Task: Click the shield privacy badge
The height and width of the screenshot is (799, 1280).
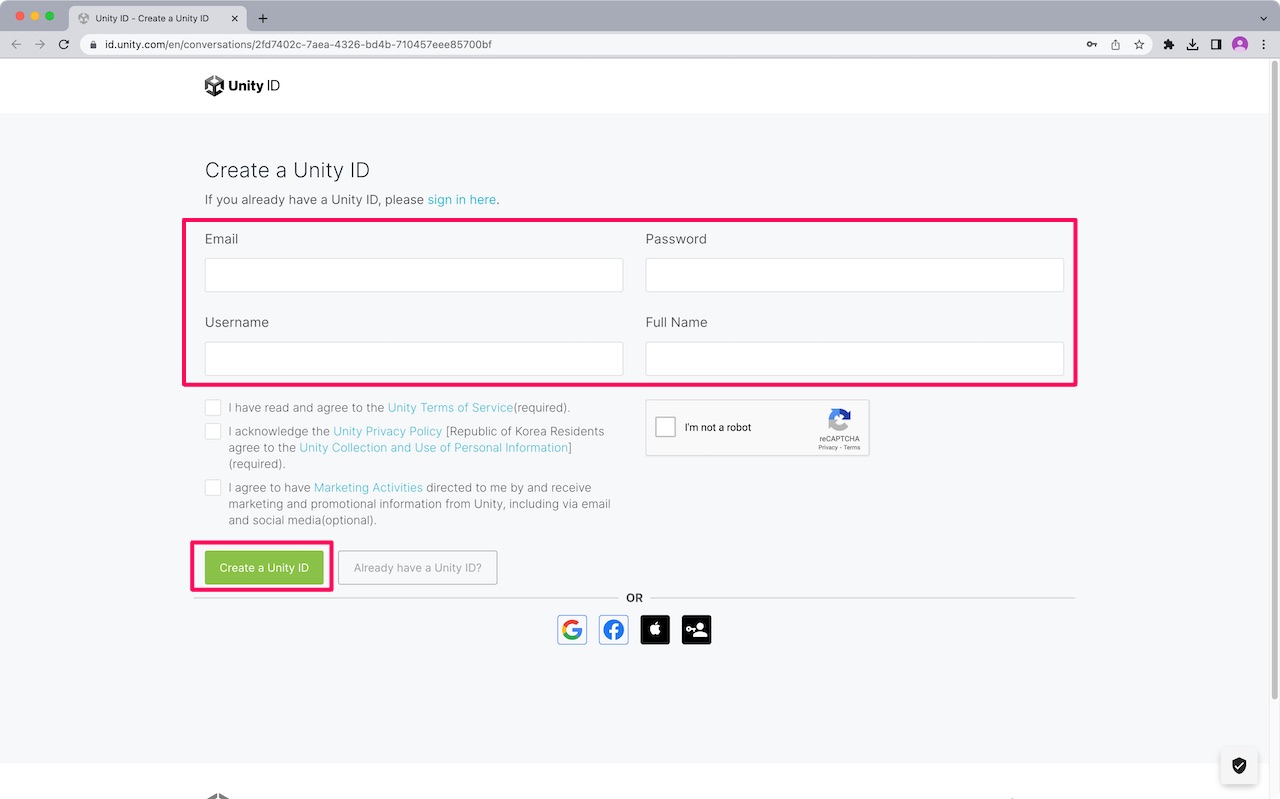Action: pyautogui.click(x=1239, y=766)
